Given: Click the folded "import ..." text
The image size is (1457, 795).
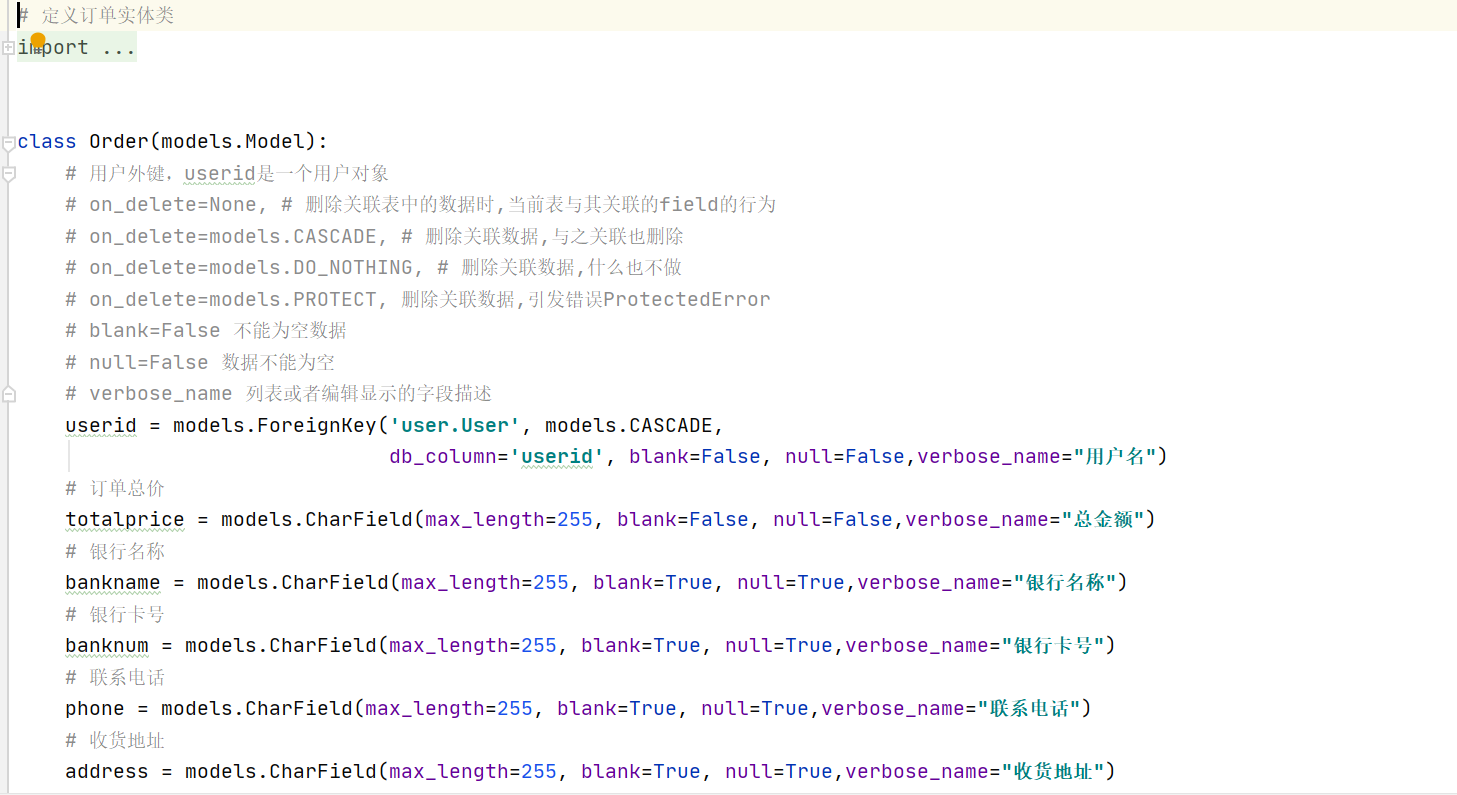Looking at the screenshot, I should tap(77, 47).
